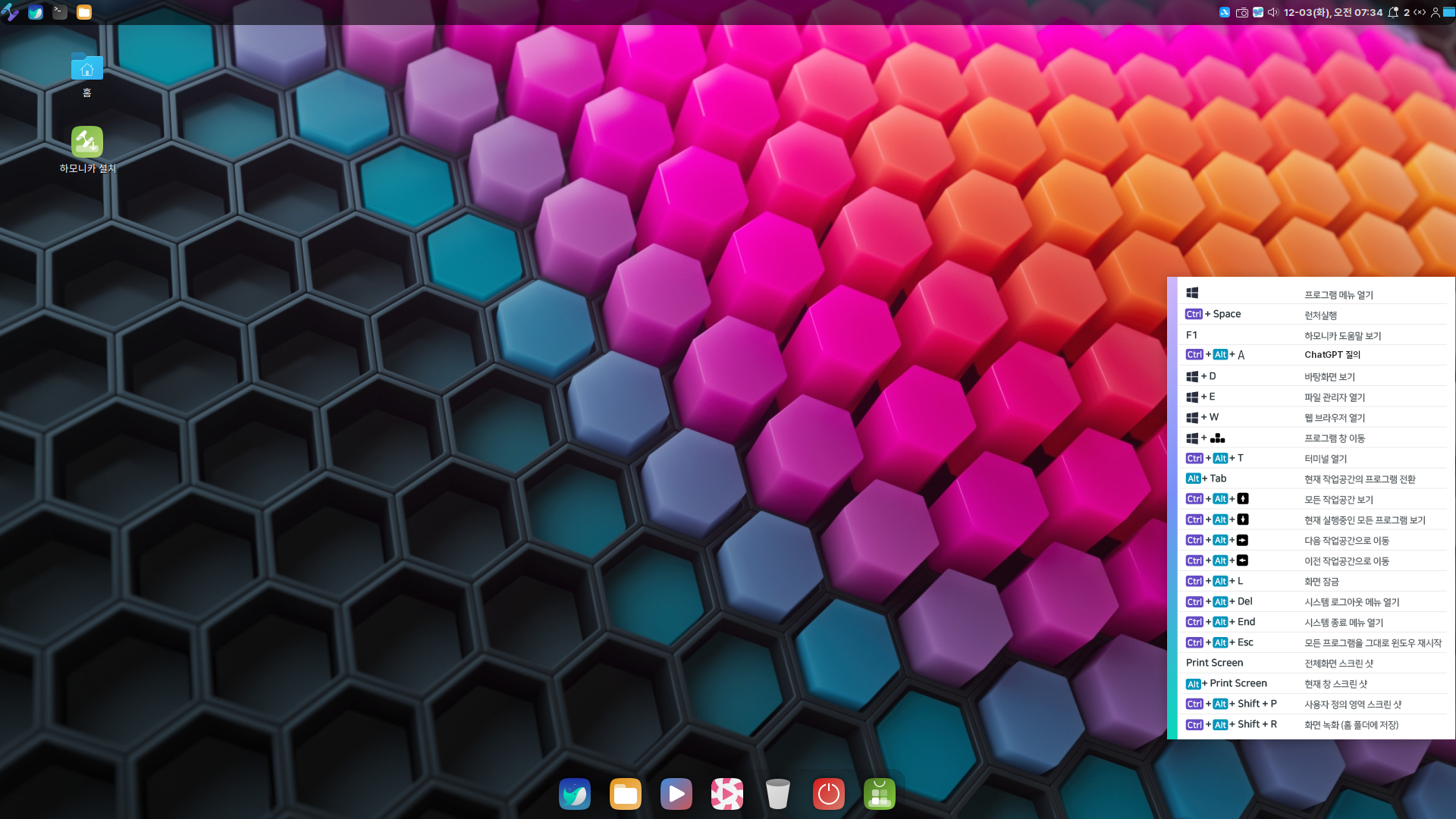The width and height of the screenshot is (1456, 819).
Task: Click the red power button in dock
Action: [829, 794]
